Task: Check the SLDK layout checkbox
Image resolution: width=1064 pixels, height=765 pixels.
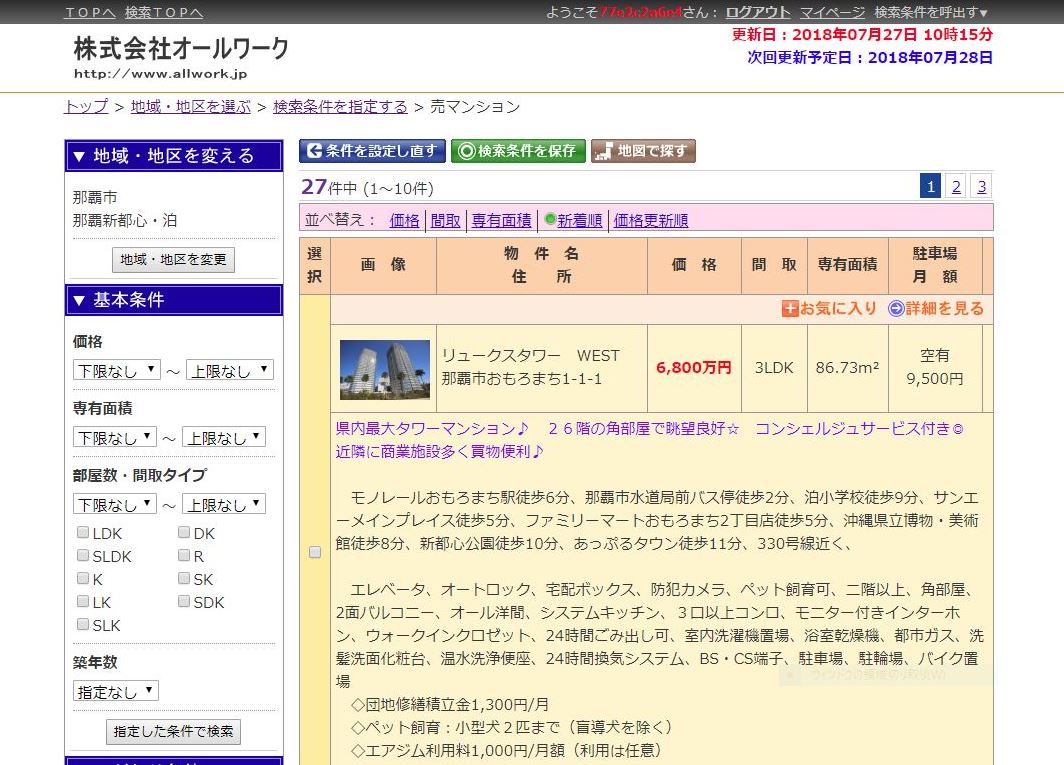Action: coord(83,555)
